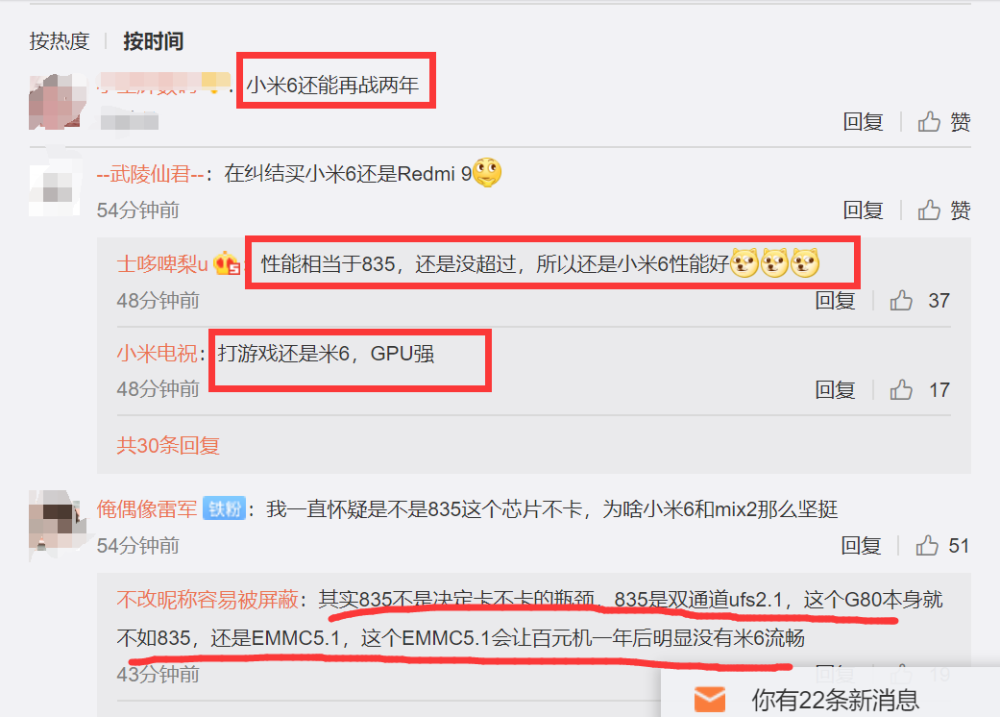1000x717 pixels.
Task: Reply to the 小米6还能再战两年 comment
Action: (863, 121)
